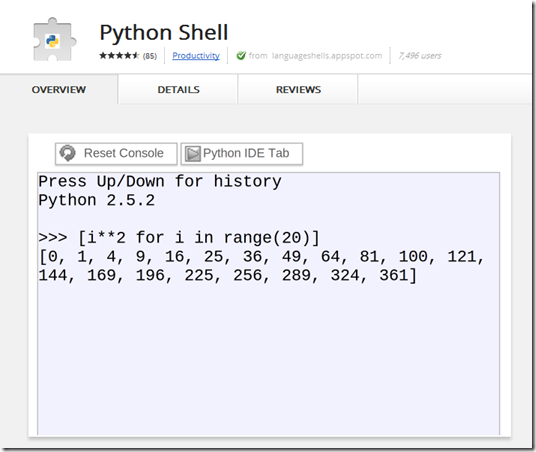Click the green verified checkmark icon

point(241,55)
